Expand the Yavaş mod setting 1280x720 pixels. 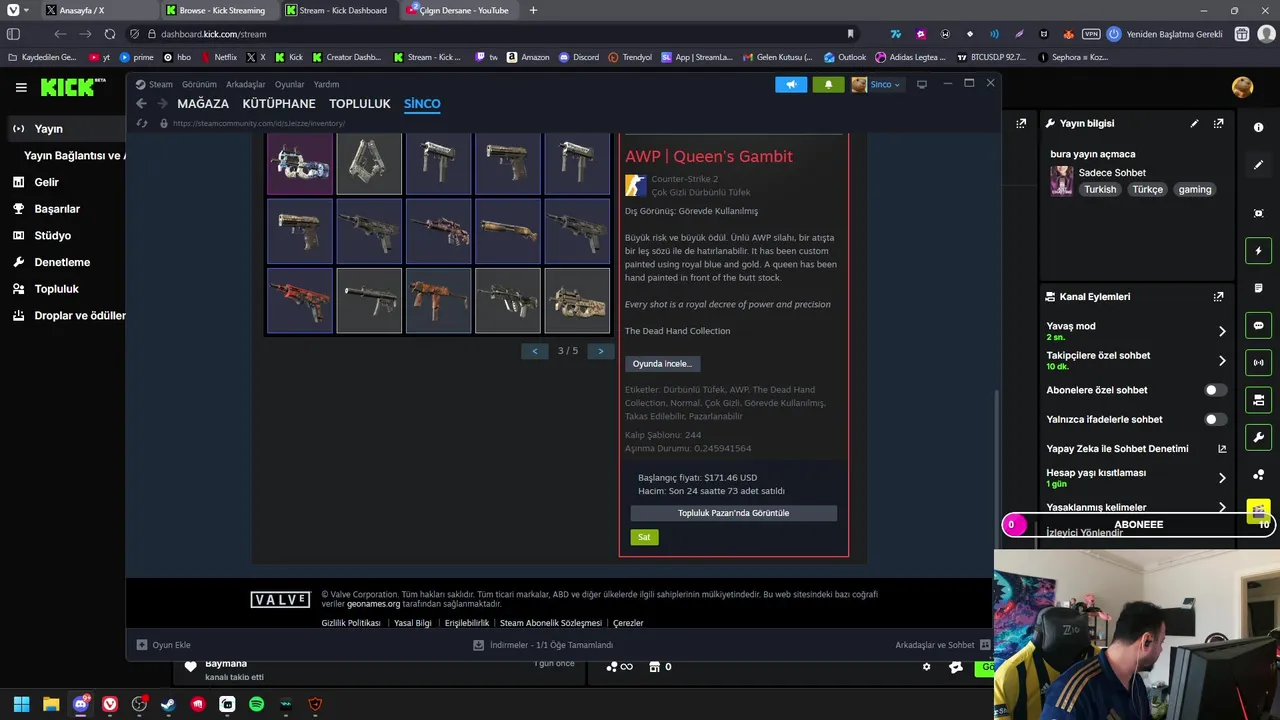[1137, 331]
